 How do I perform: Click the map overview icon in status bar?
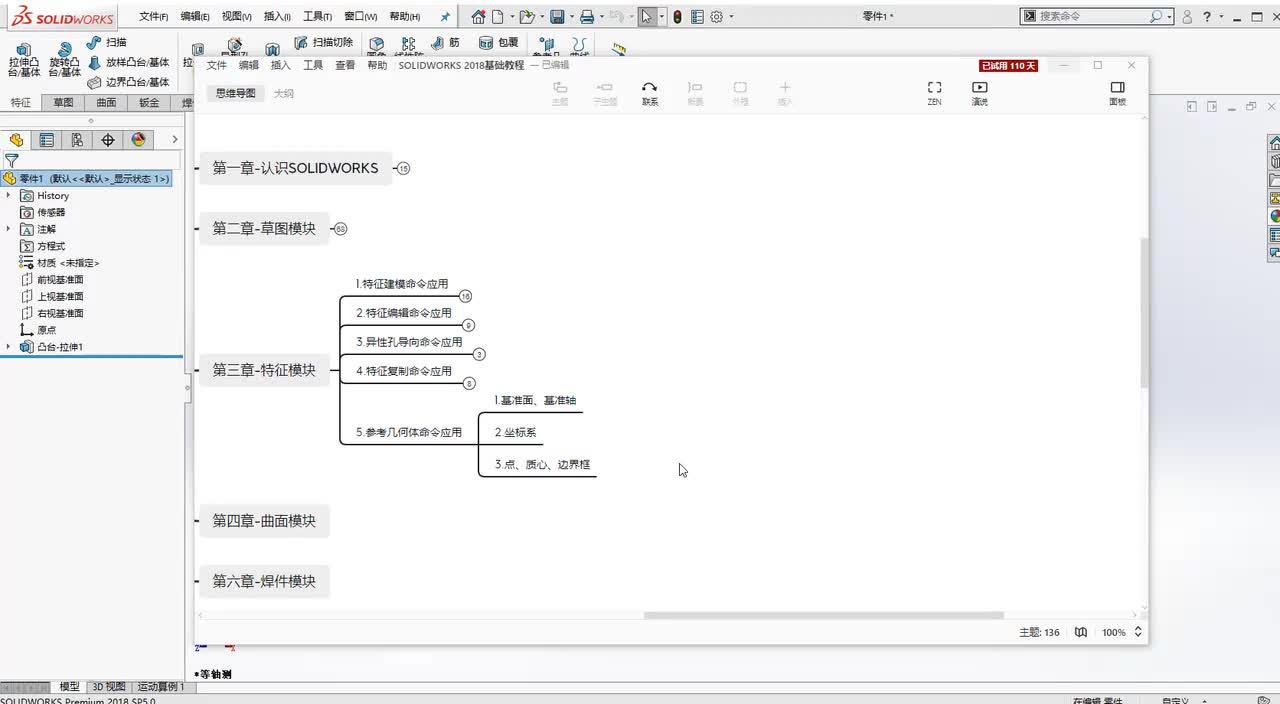(1080, 632)
